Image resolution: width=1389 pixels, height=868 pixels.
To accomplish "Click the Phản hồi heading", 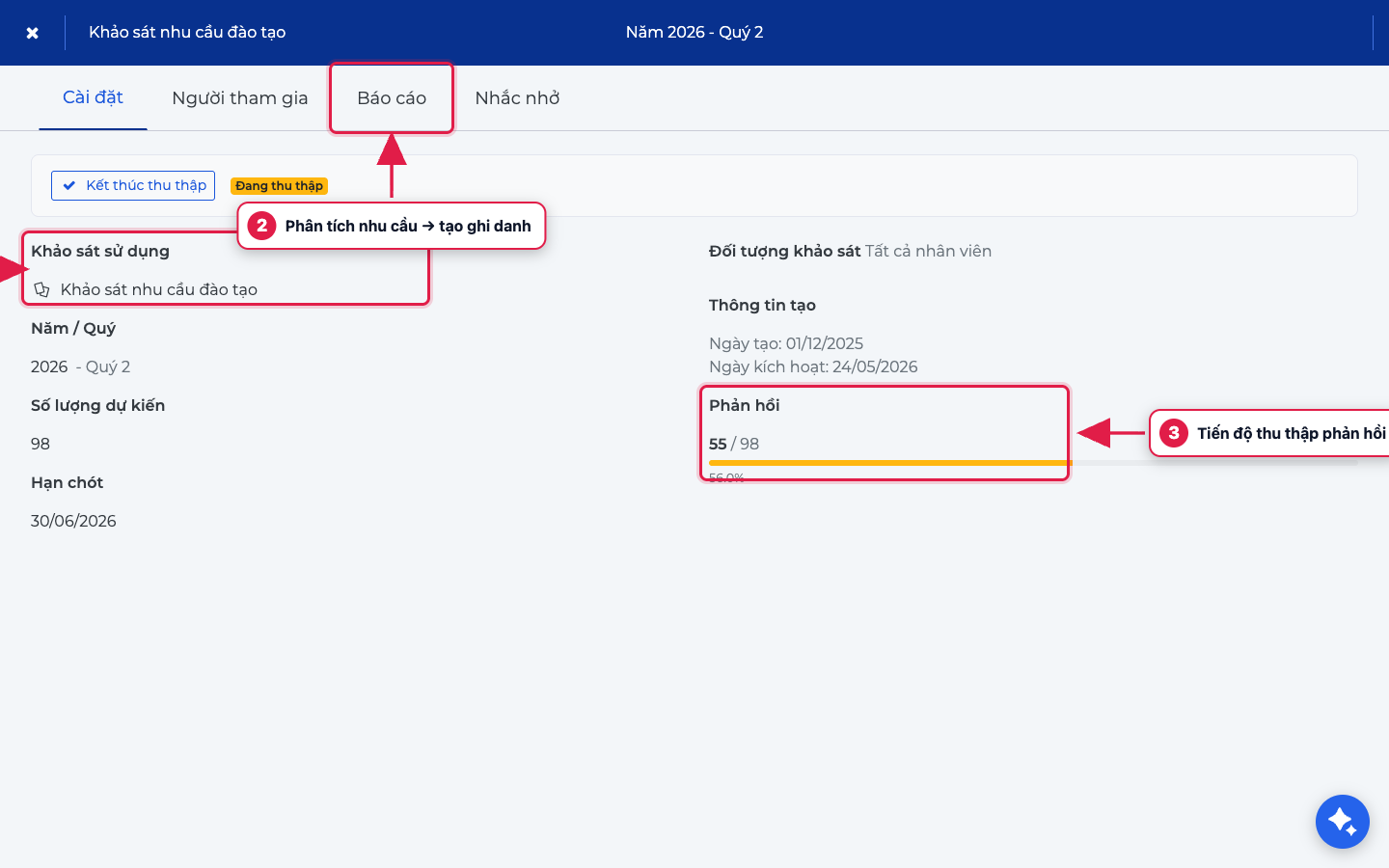I will (744, 405).
